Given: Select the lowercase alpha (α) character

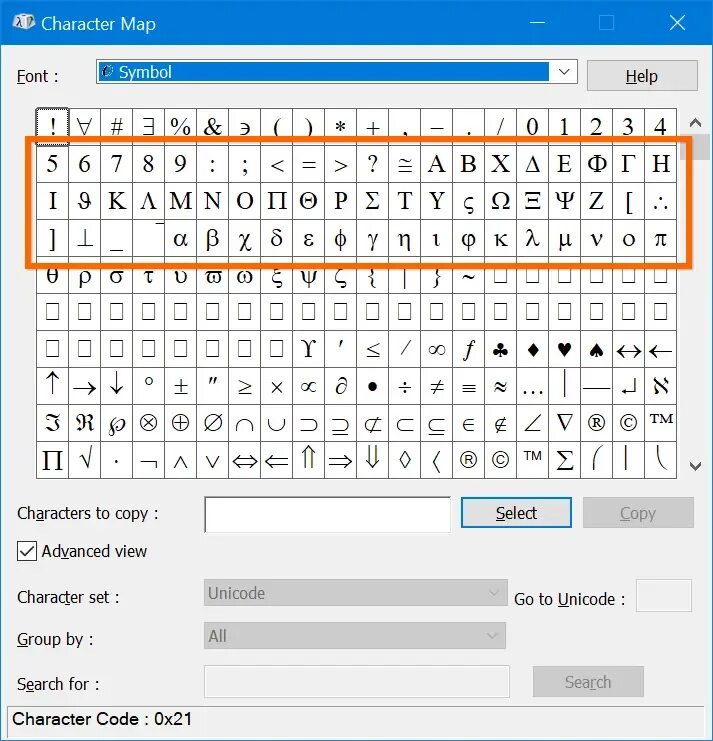Looking at the screenshot, I should (180, 239).
